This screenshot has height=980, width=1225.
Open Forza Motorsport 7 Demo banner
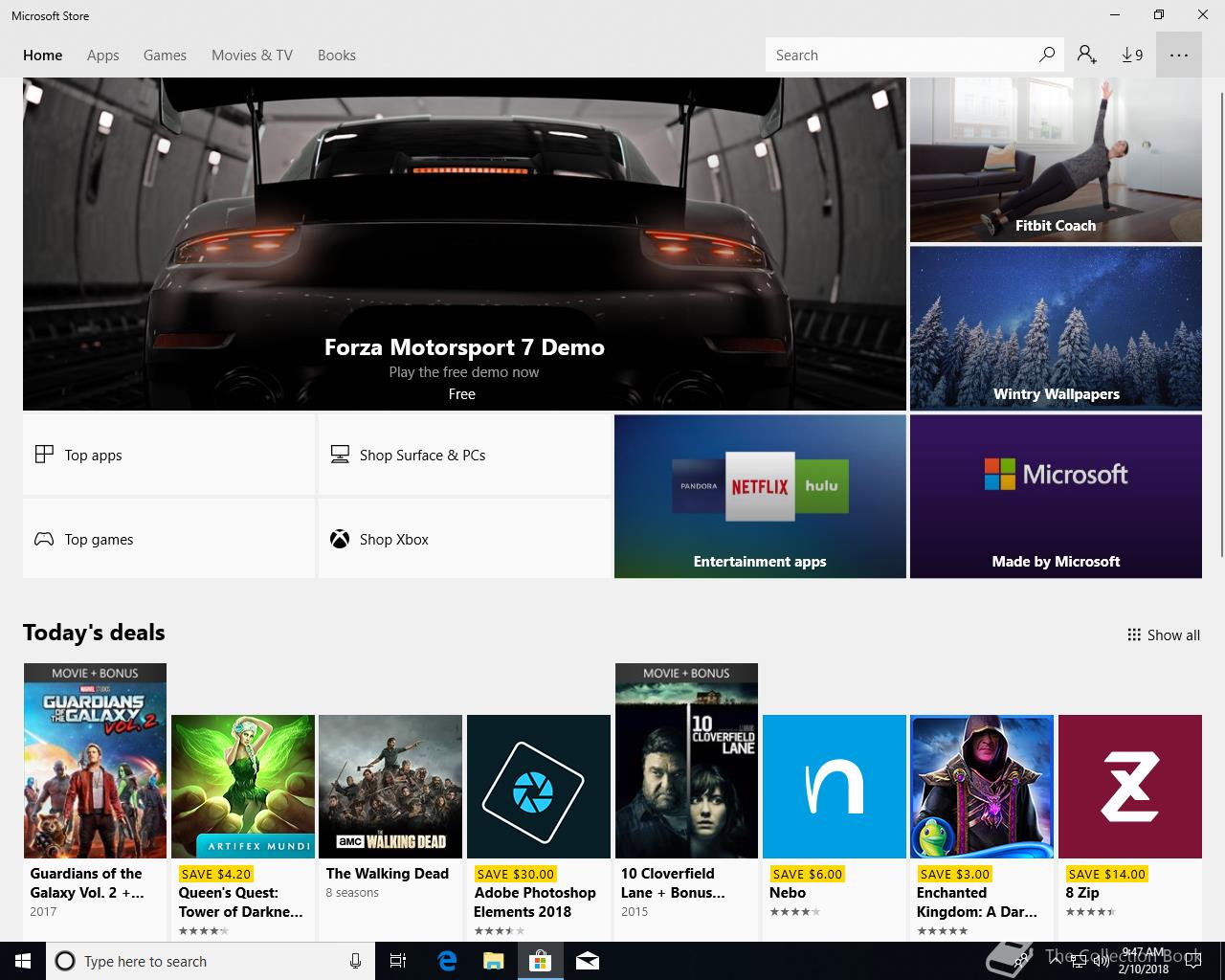point(464,244)
